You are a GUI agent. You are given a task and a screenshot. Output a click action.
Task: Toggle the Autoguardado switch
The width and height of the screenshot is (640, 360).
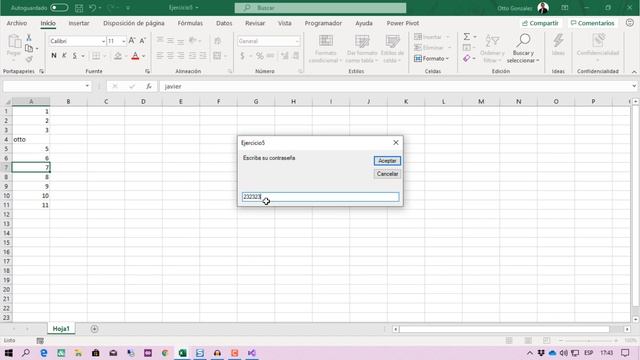click(59, 8)
